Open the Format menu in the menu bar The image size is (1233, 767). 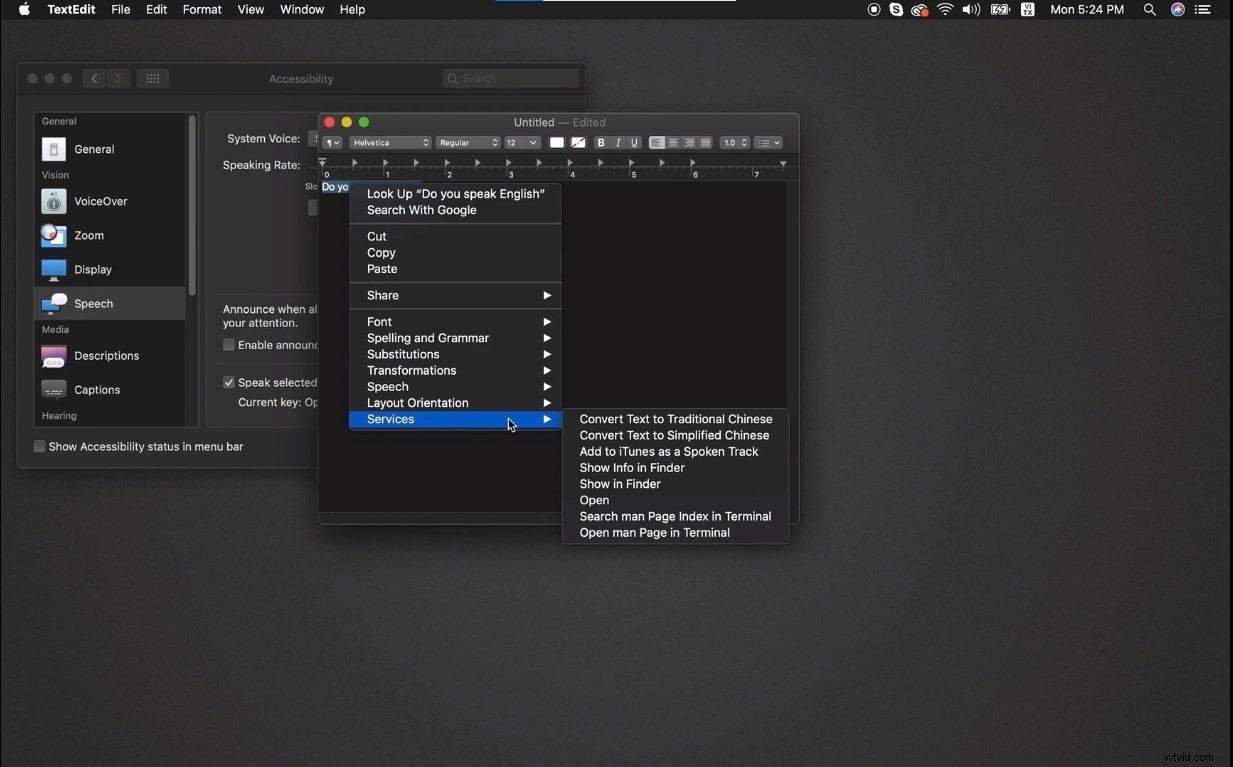click(202, 9)
